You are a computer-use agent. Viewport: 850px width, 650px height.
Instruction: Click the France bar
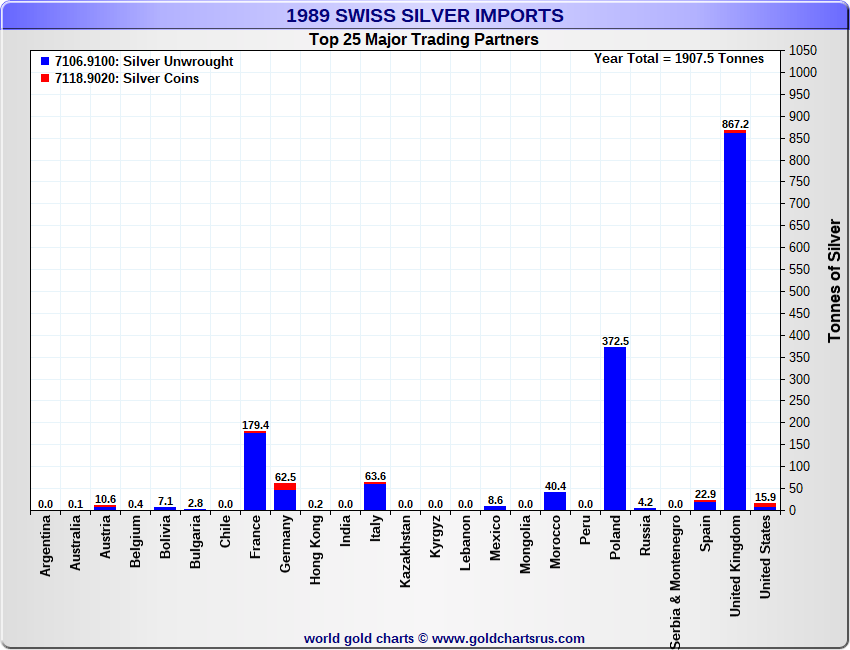pyautogui.click(x=255, y=471)
